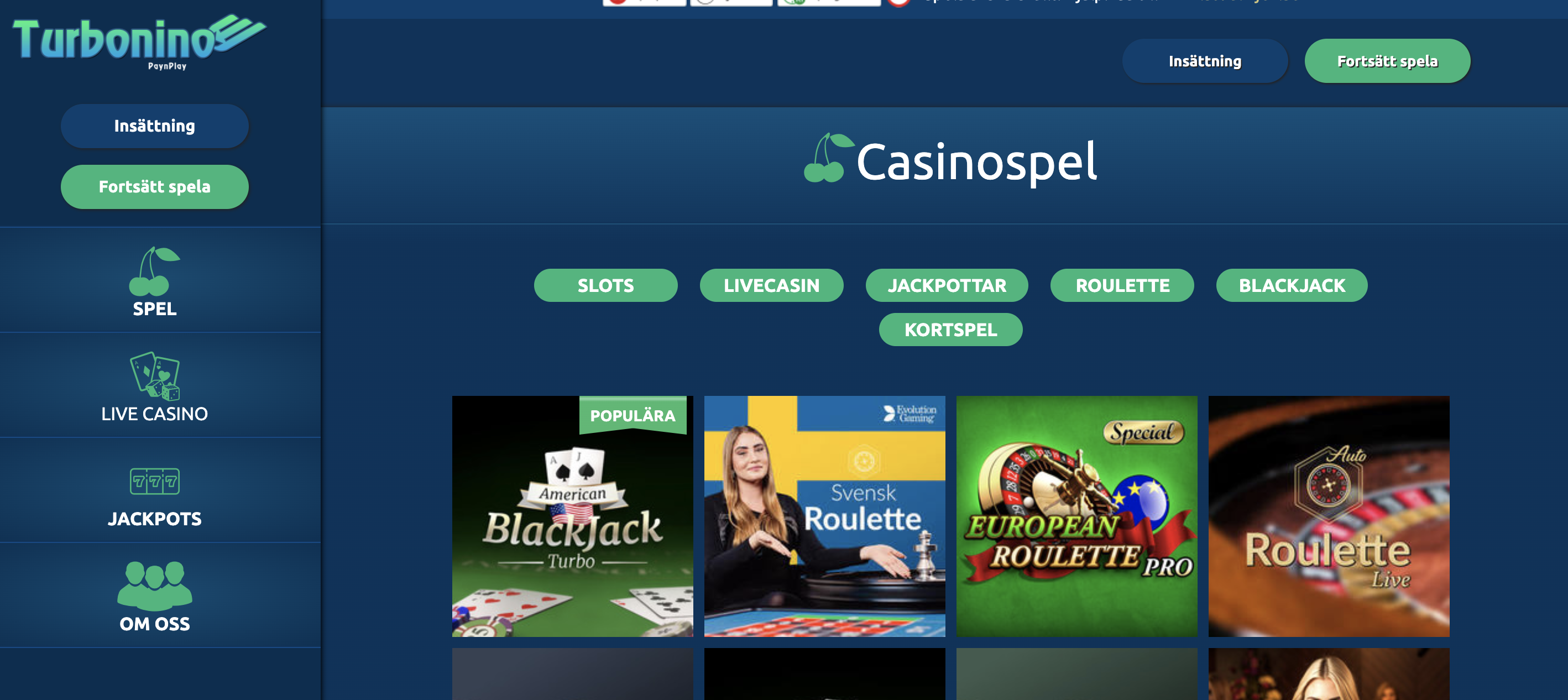Click the Turbonino logo
The height and width of the screenshot is (700, 1568).
pyautogui.click(x=139, y=42)
